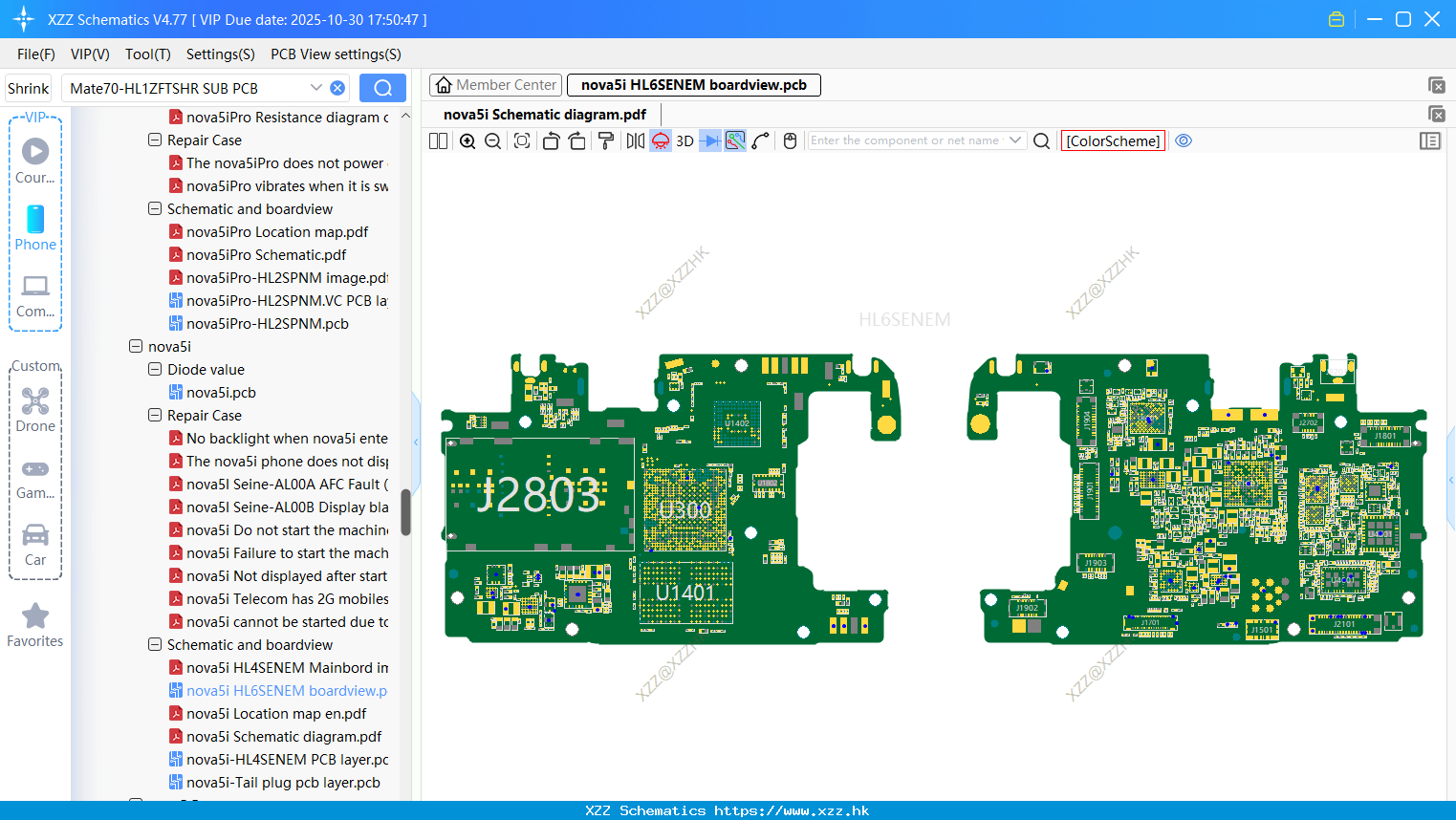
Task: Click the blue search button
Action: (x=382, y=88)
